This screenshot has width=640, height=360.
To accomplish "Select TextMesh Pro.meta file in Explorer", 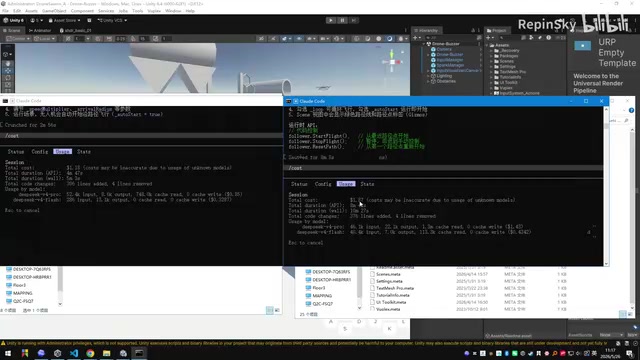I will (394, 288).
